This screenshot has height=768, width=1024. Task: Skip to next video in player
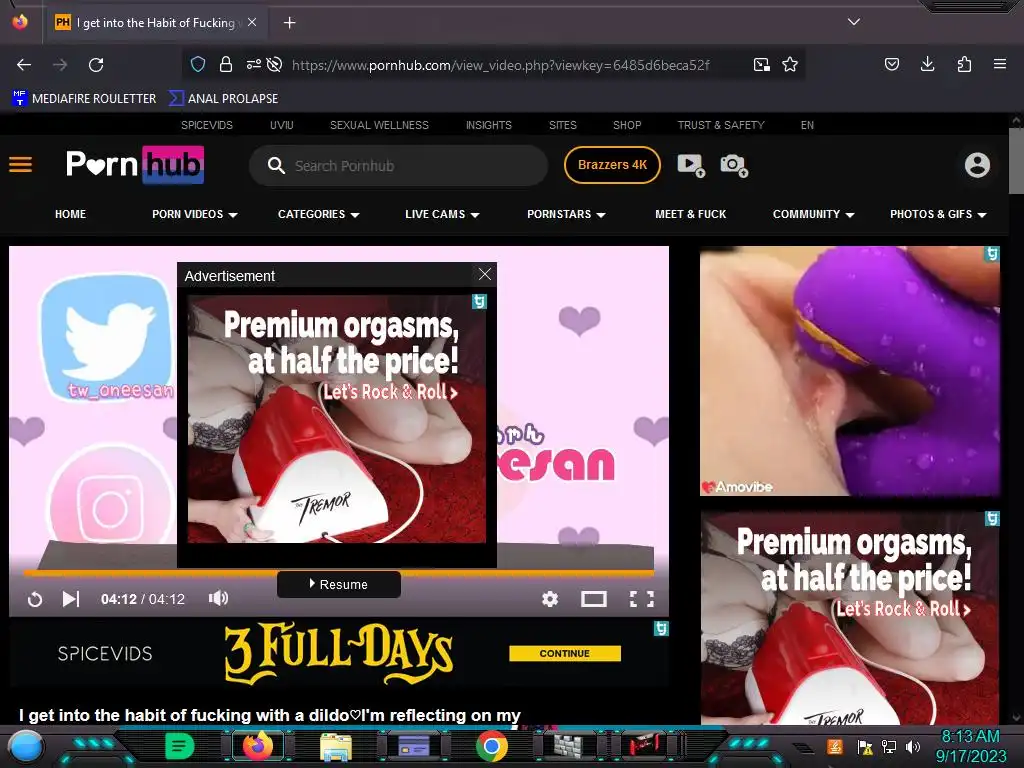71,599
